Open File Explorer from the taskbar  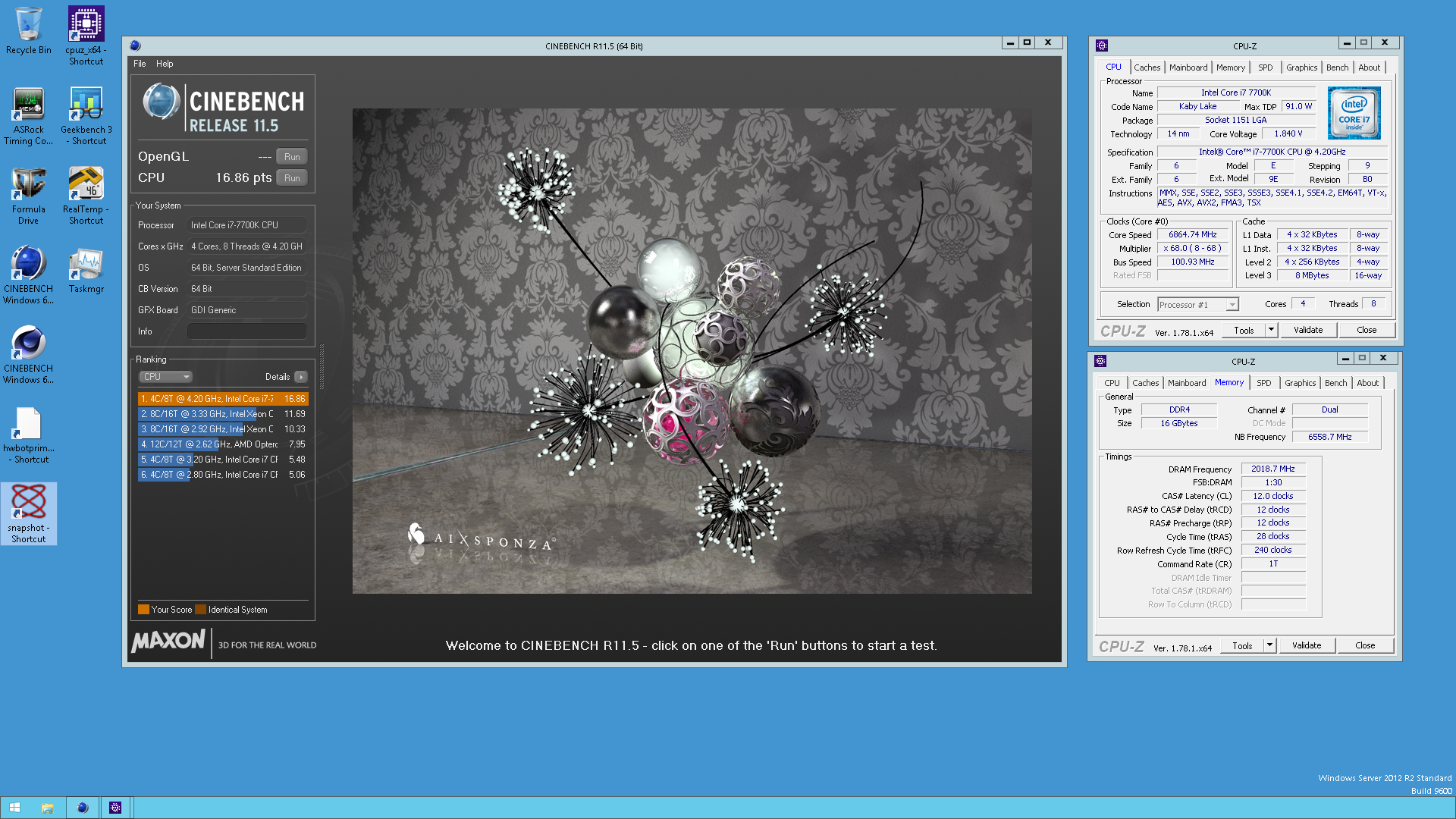click(48, 808)
